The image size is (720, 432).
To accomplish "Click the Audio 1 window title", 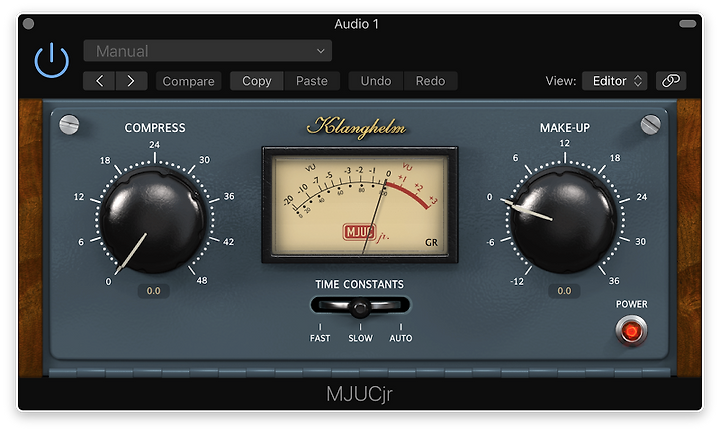I will coord(356,24).
